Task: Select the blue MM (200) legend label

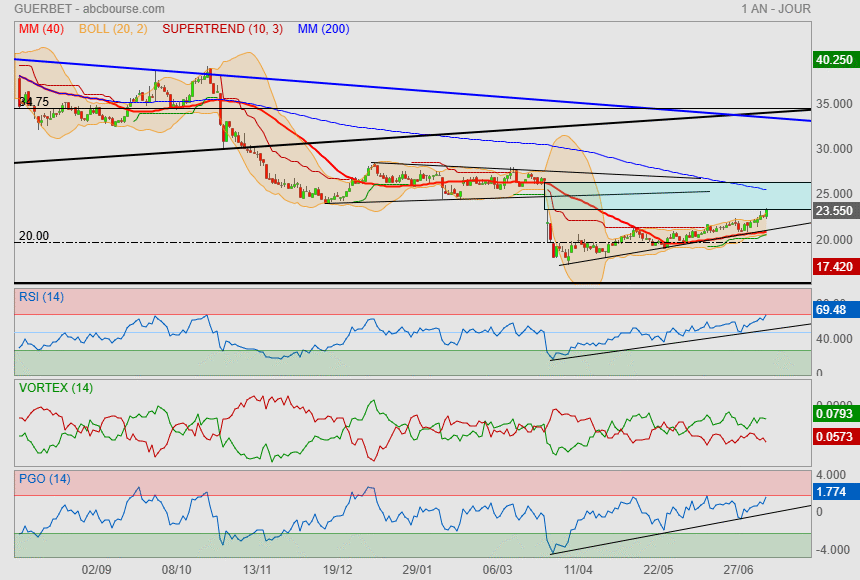Action: [323, 29]
